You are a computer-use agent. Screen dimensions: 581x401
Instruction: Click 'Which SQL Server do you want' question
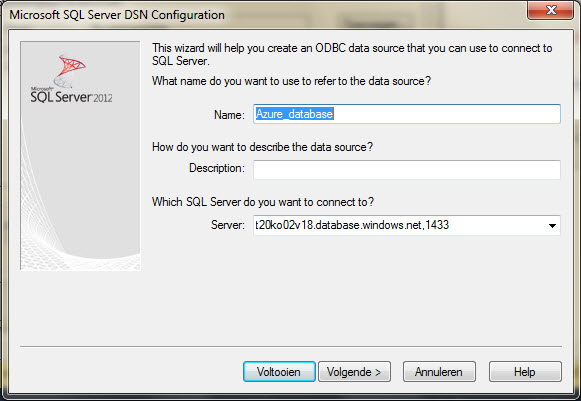coord(263,202)
